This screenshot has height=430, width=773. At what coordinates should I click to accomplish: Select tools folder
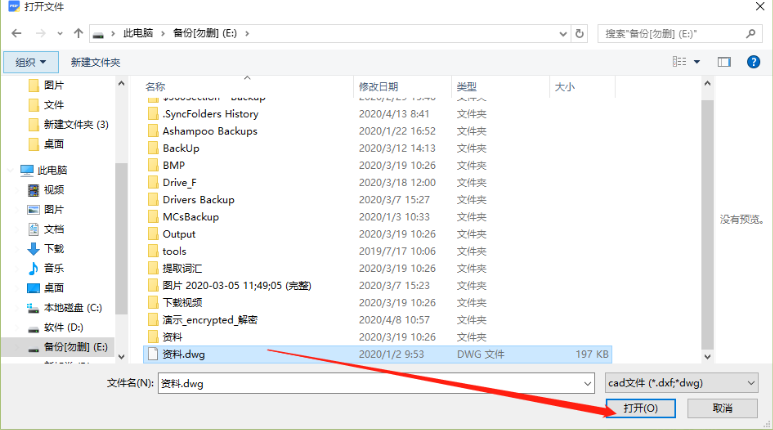[x=175, y=251]
